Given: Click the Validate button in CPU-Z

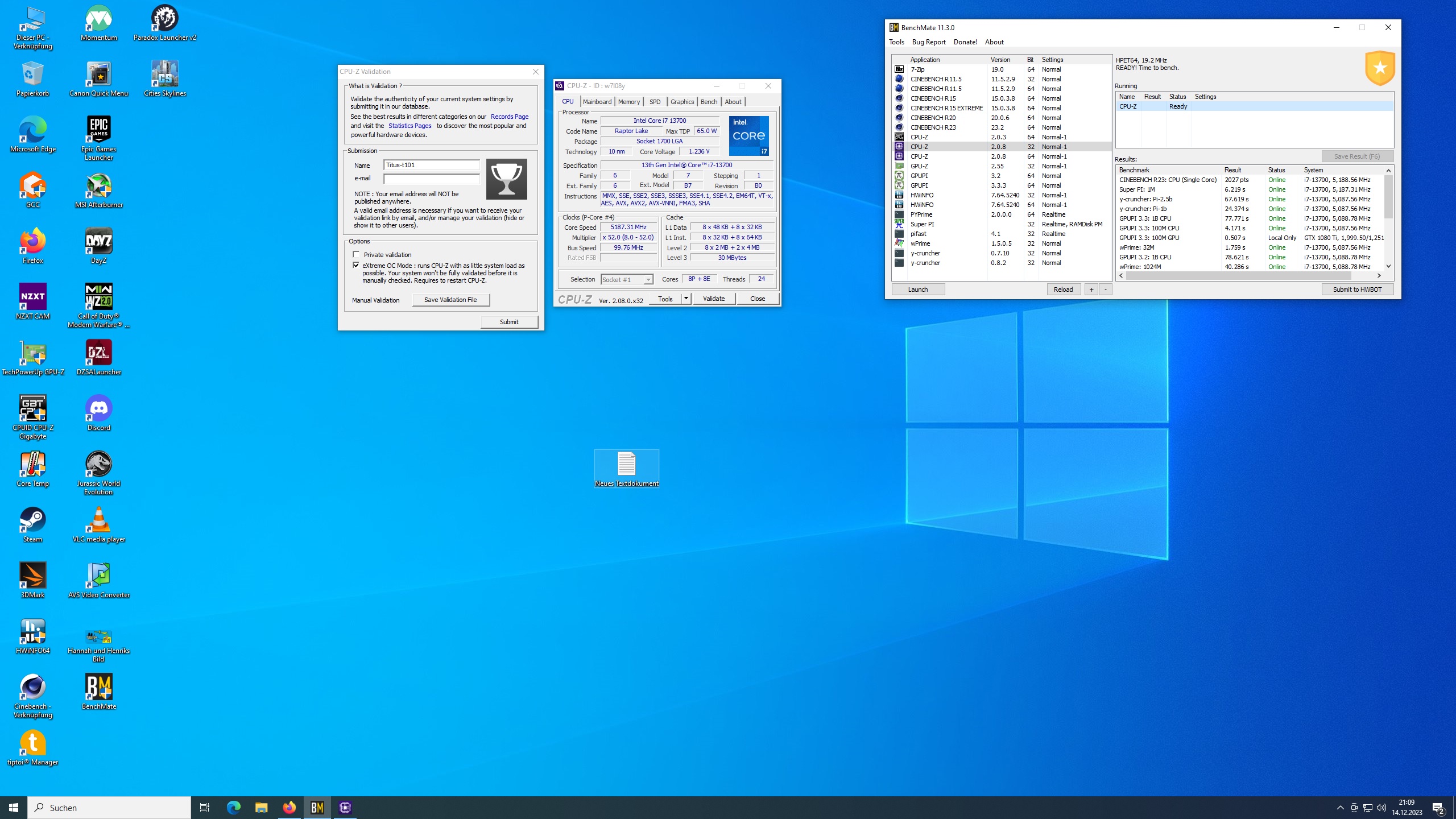Looking at the screenshot, I should (714, 299).
